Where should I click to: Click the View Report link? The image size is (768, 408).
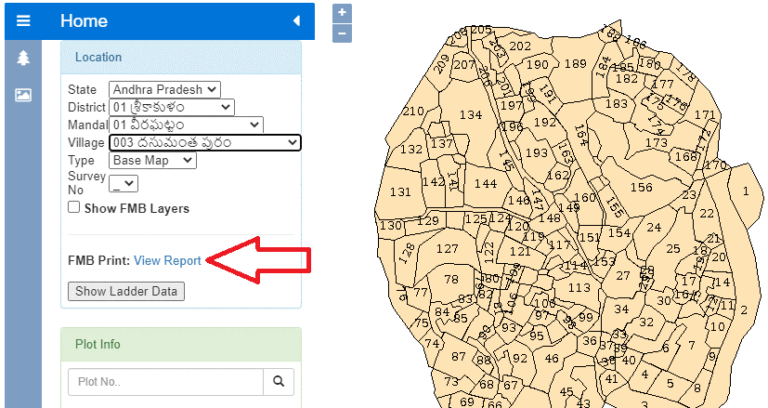pyautogui.click(x=168, y=261)
